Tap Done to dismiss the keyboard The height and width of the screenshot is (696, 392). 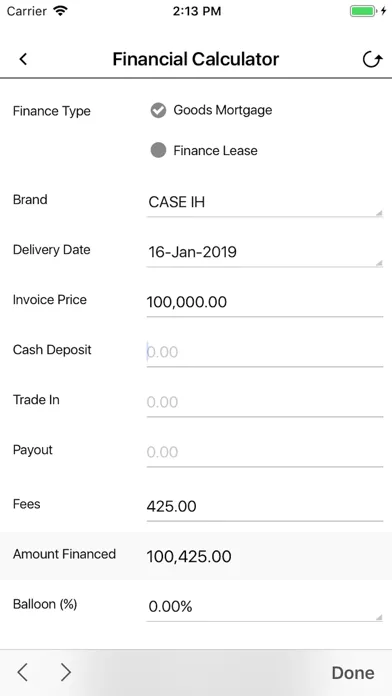point(353,673)
